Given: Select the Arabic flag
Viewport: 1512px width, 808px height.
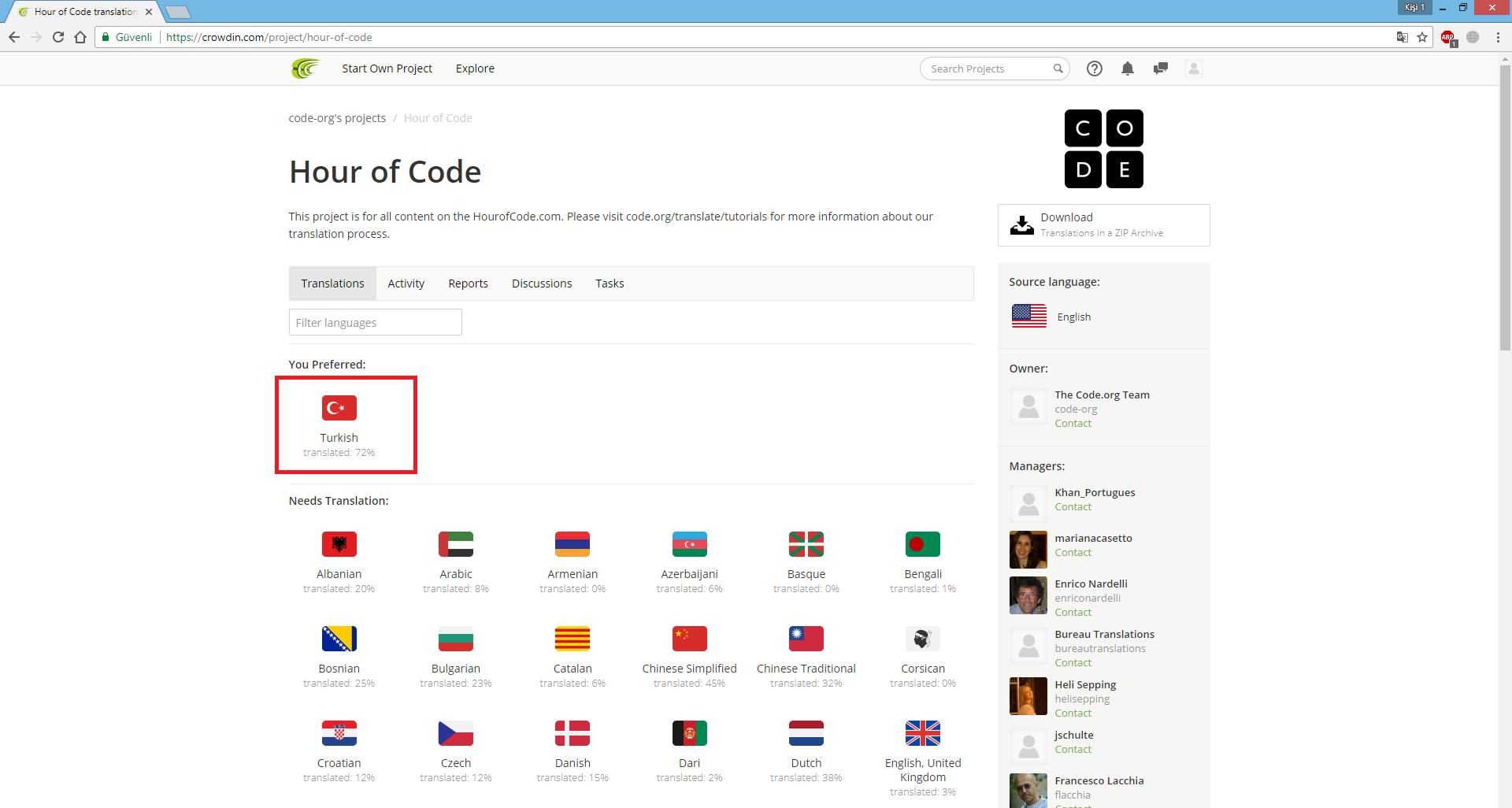Looking at the screenshot, I should pyautogui.click(x=456, y=544).
